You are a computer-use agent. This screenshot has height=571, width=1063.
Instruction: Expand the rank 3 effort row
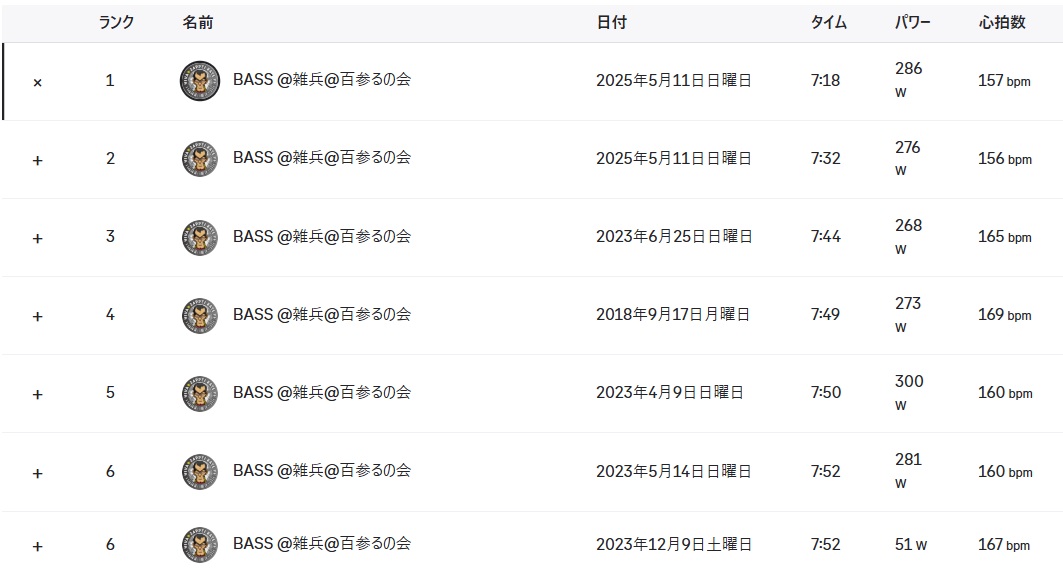(37, 239)
